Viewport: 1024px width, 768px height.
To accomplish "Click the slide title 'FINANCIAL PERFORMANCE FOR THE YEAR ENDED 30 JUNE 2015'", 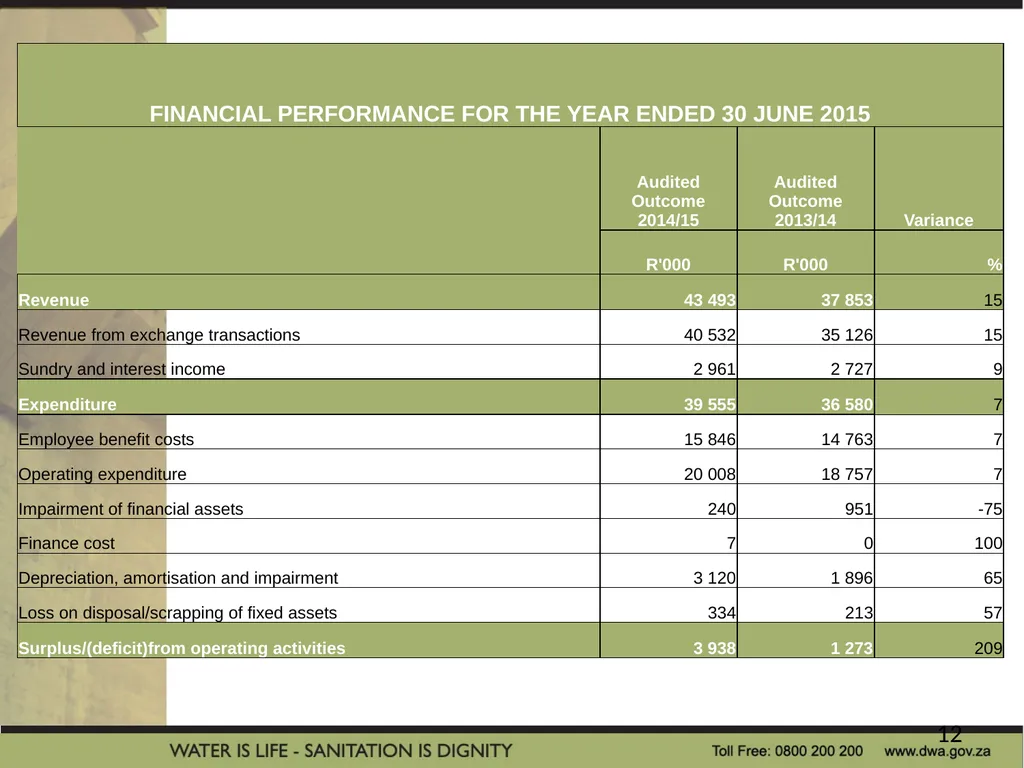I will click(x=509, y=114).
